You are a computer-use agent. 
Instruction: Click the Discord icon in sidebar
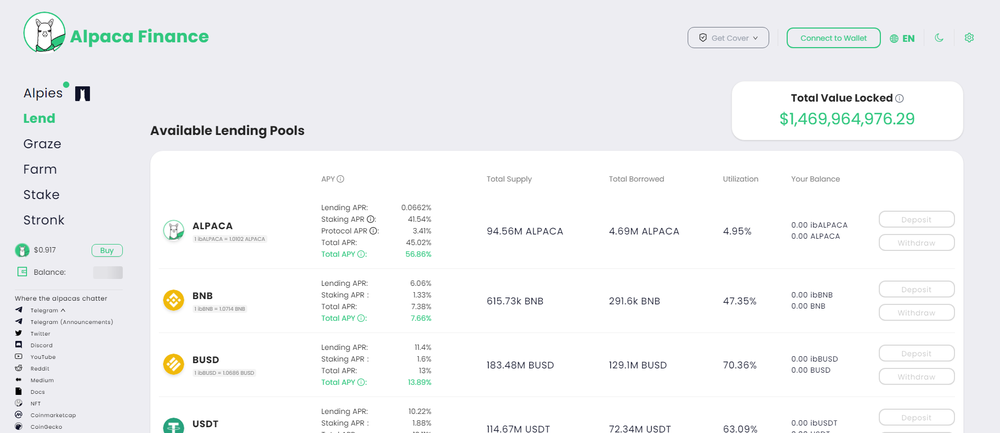click(x=18, y=345)
